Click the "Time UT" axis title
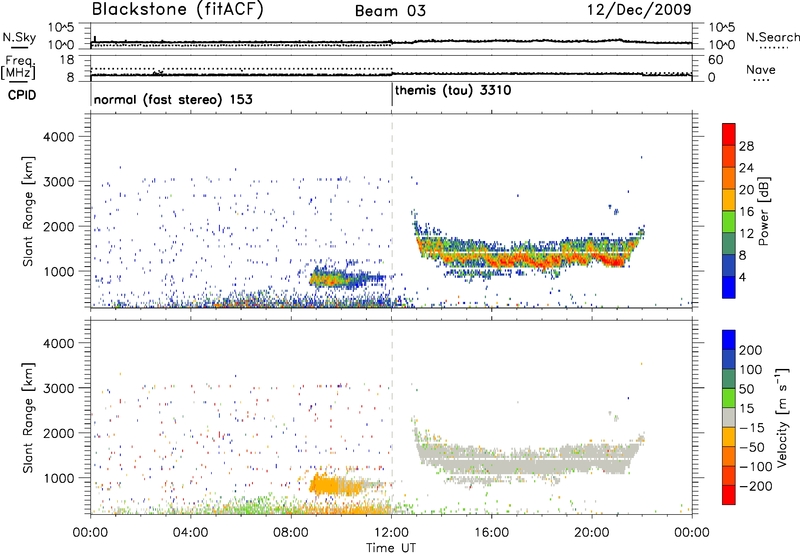Screen dimensions: 800x554 click(x=391, y=548)
